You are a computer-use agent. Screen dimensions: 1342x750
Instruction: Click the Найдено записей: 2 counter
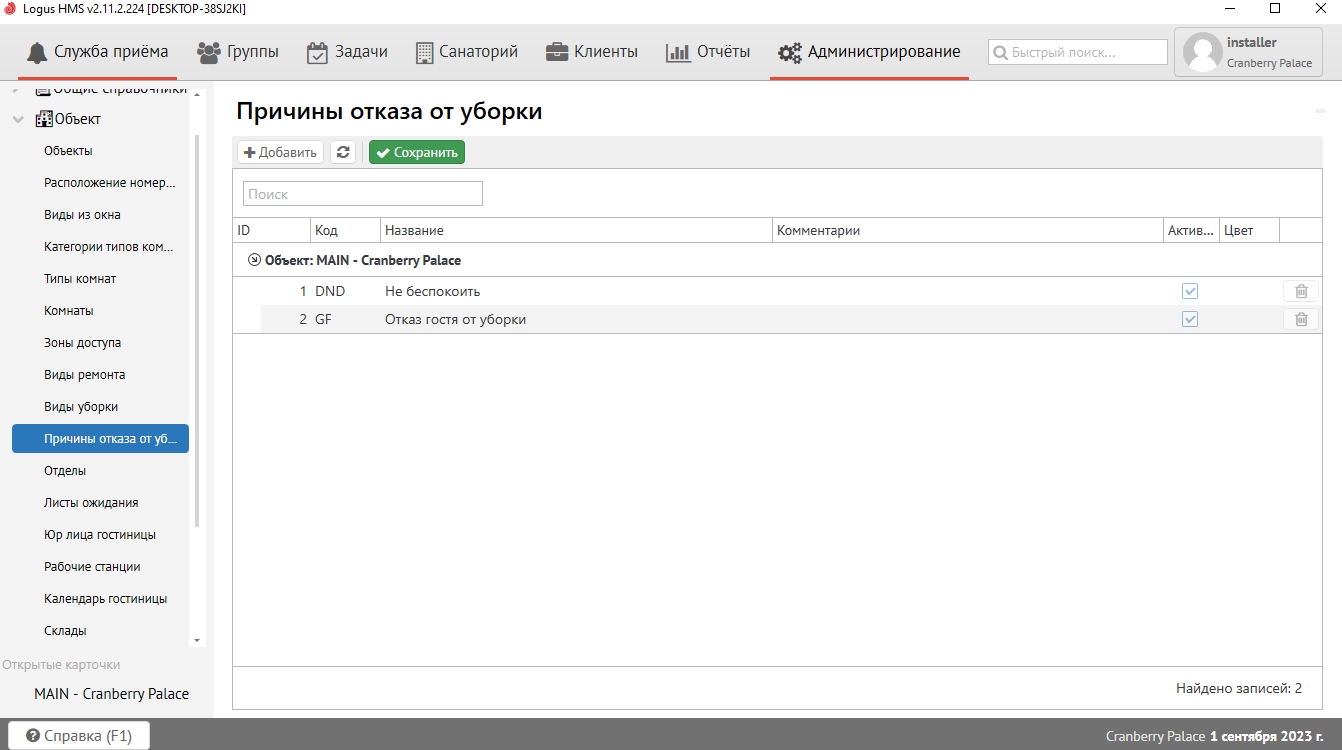(x=1239, y=689)
